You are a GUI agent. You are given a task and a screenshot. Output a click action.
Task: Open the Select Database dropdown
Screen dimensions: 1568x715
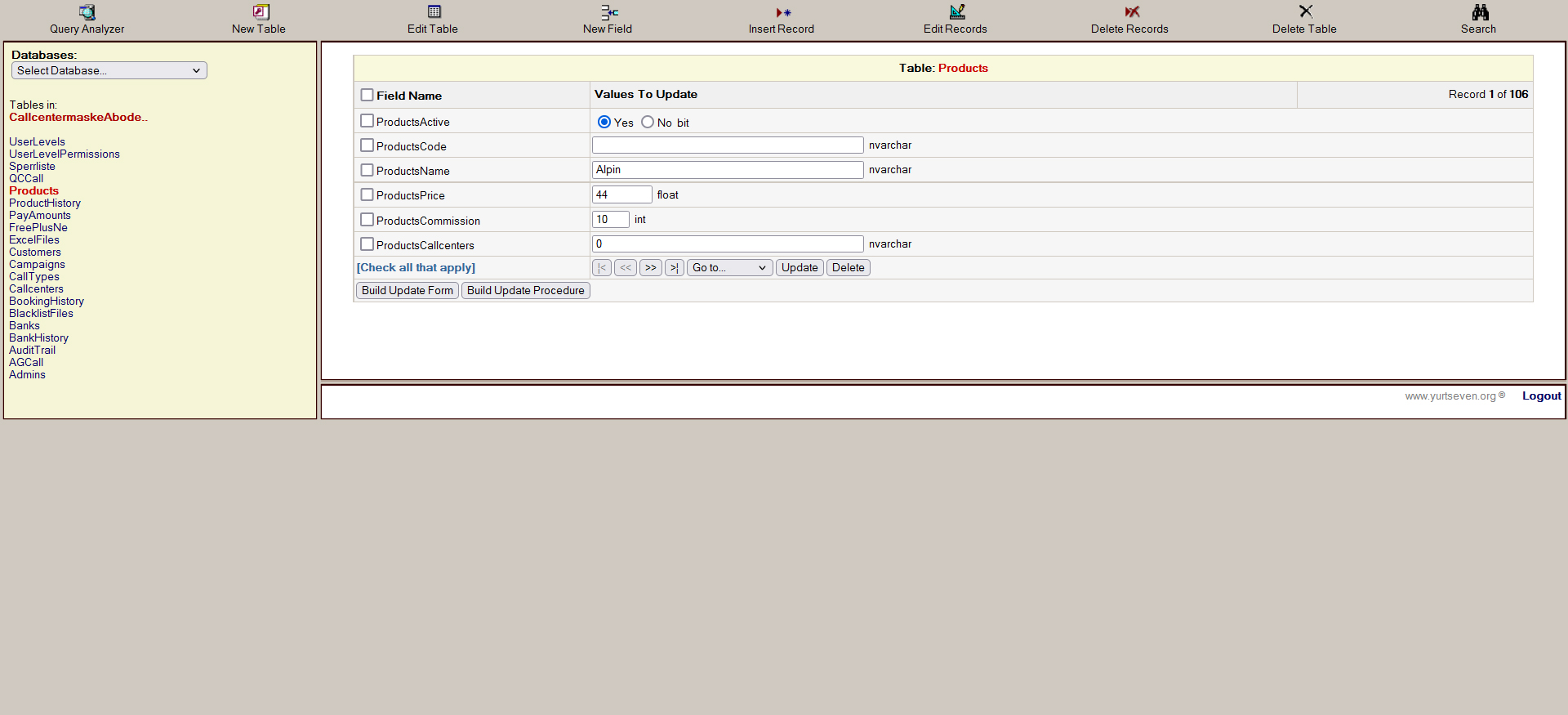coord(109,70)
